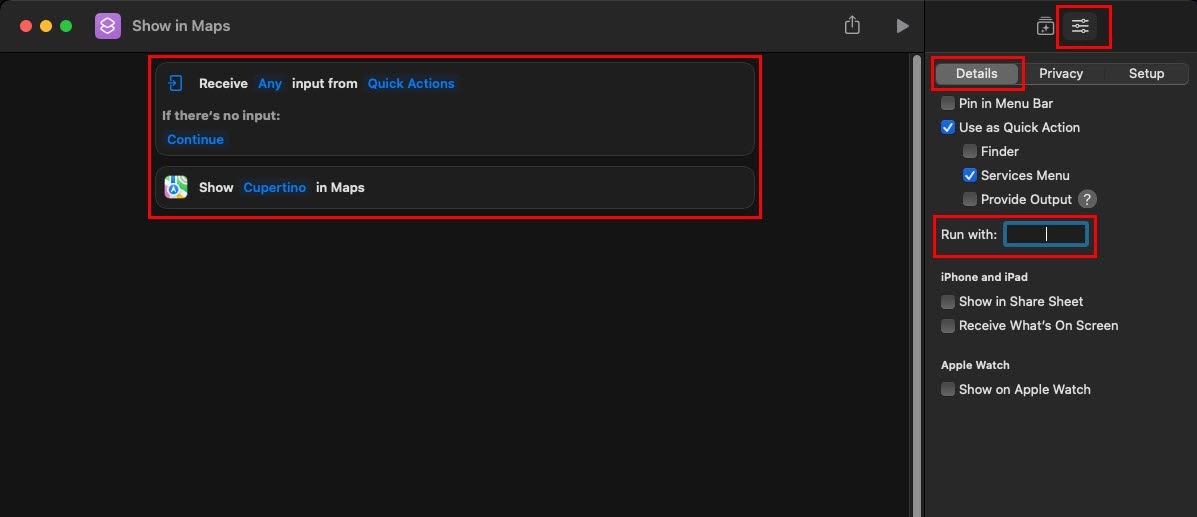The width and height of the screenshot is (1197, 517).
Task: Open the Action Library icon
Action: [1045, 26]
